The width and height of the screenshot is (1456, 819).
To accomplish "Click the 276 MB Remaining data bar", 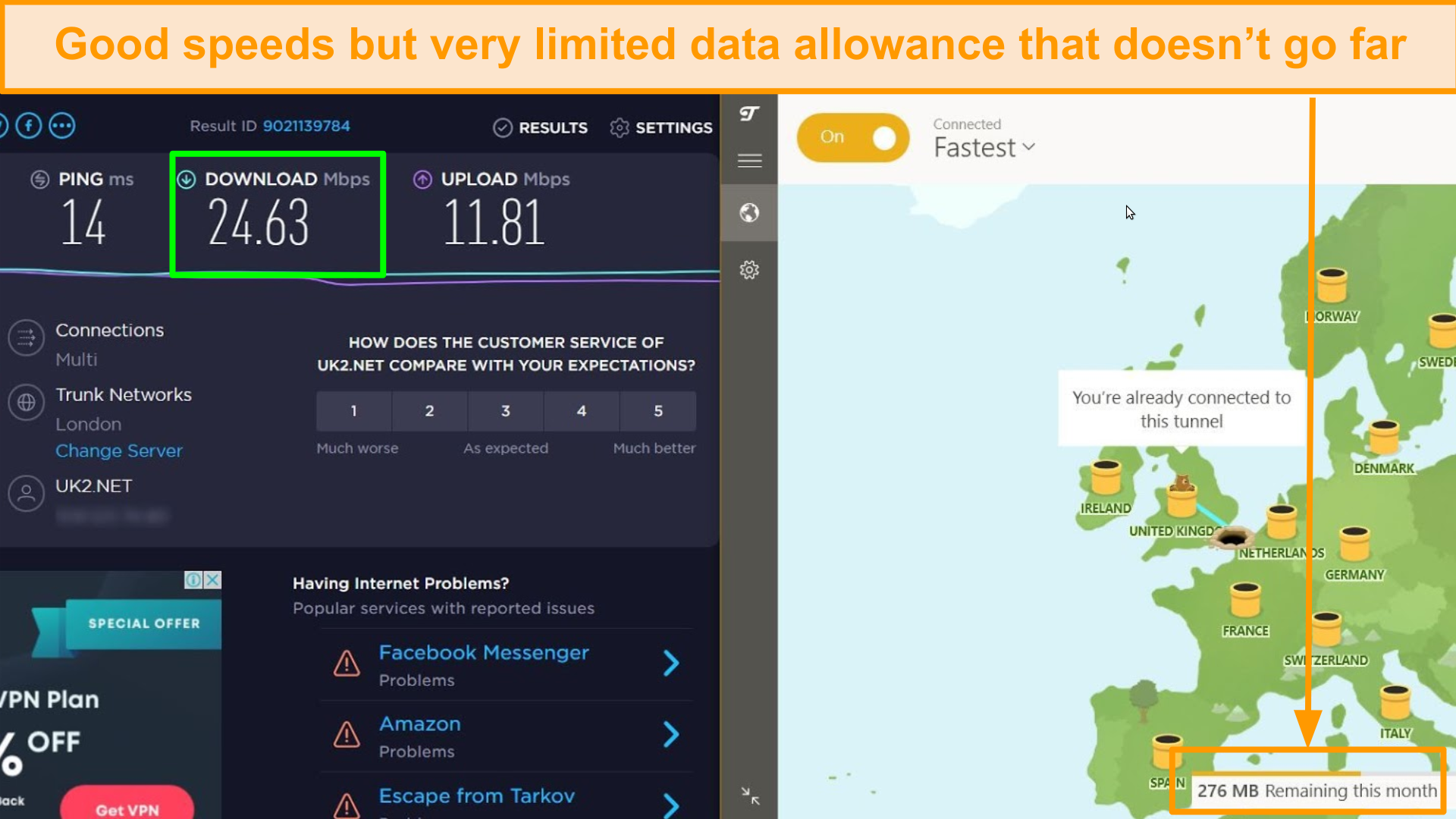I will pos(1316,791).
